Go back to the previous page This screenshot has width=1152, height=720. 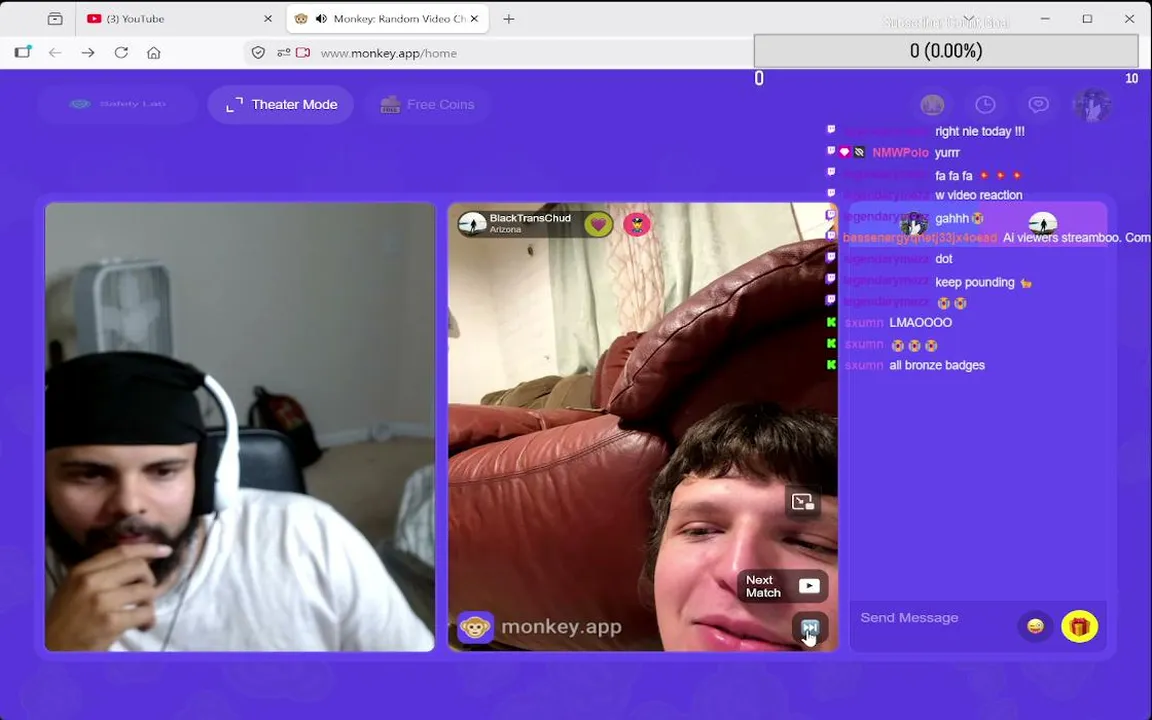(55, 52)
